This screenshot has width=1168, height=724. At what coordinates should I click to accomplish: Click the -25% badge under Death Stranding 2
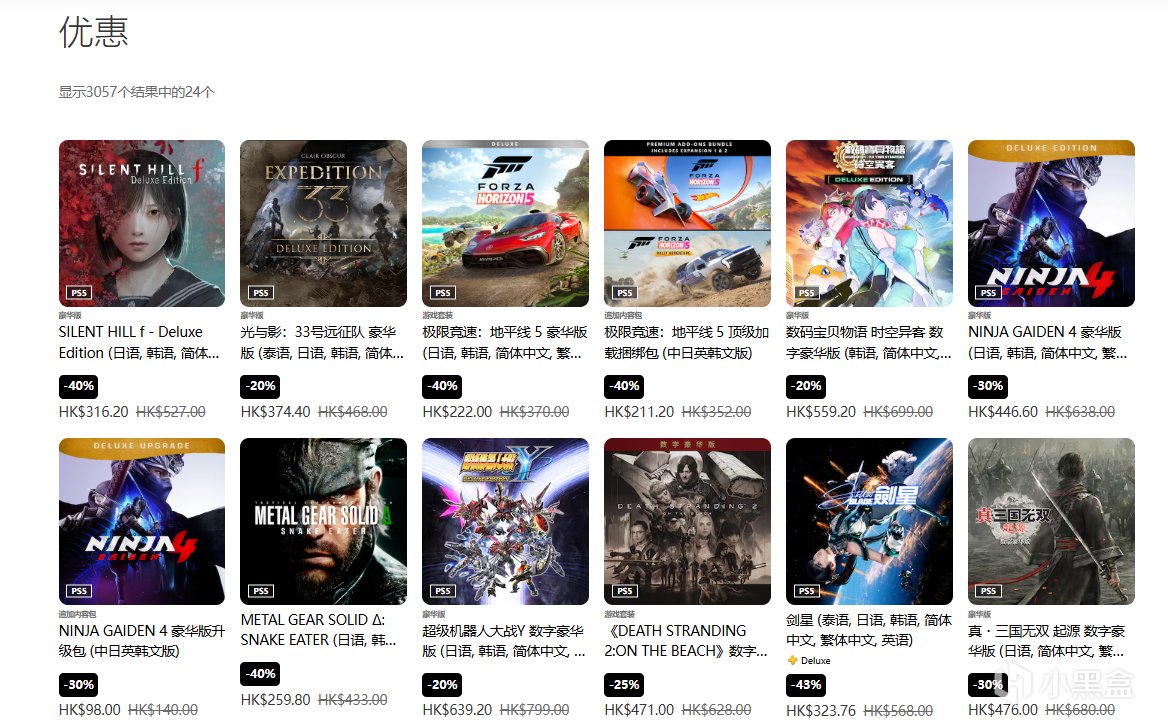(x=624, y=685)
